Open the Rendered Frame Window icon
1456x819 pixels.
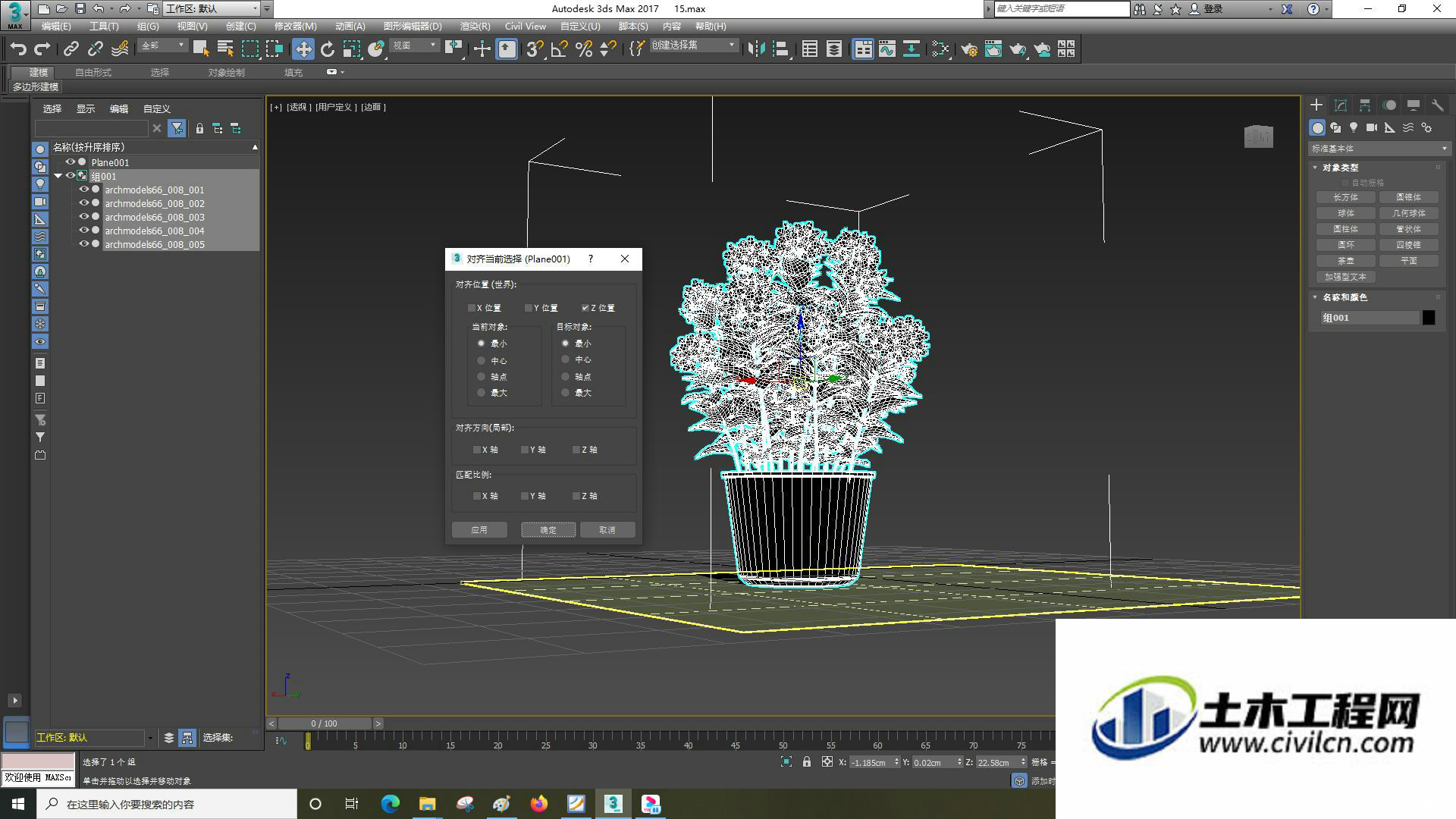(x=993, y=49)
